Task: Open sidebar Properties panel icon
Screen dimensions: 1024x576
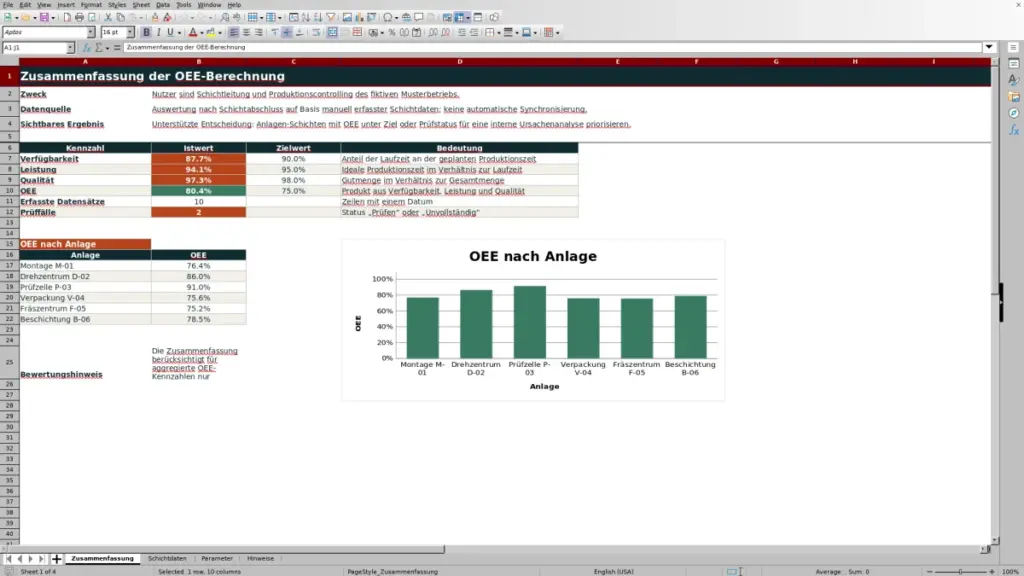Action: (x=1014, y=63)
